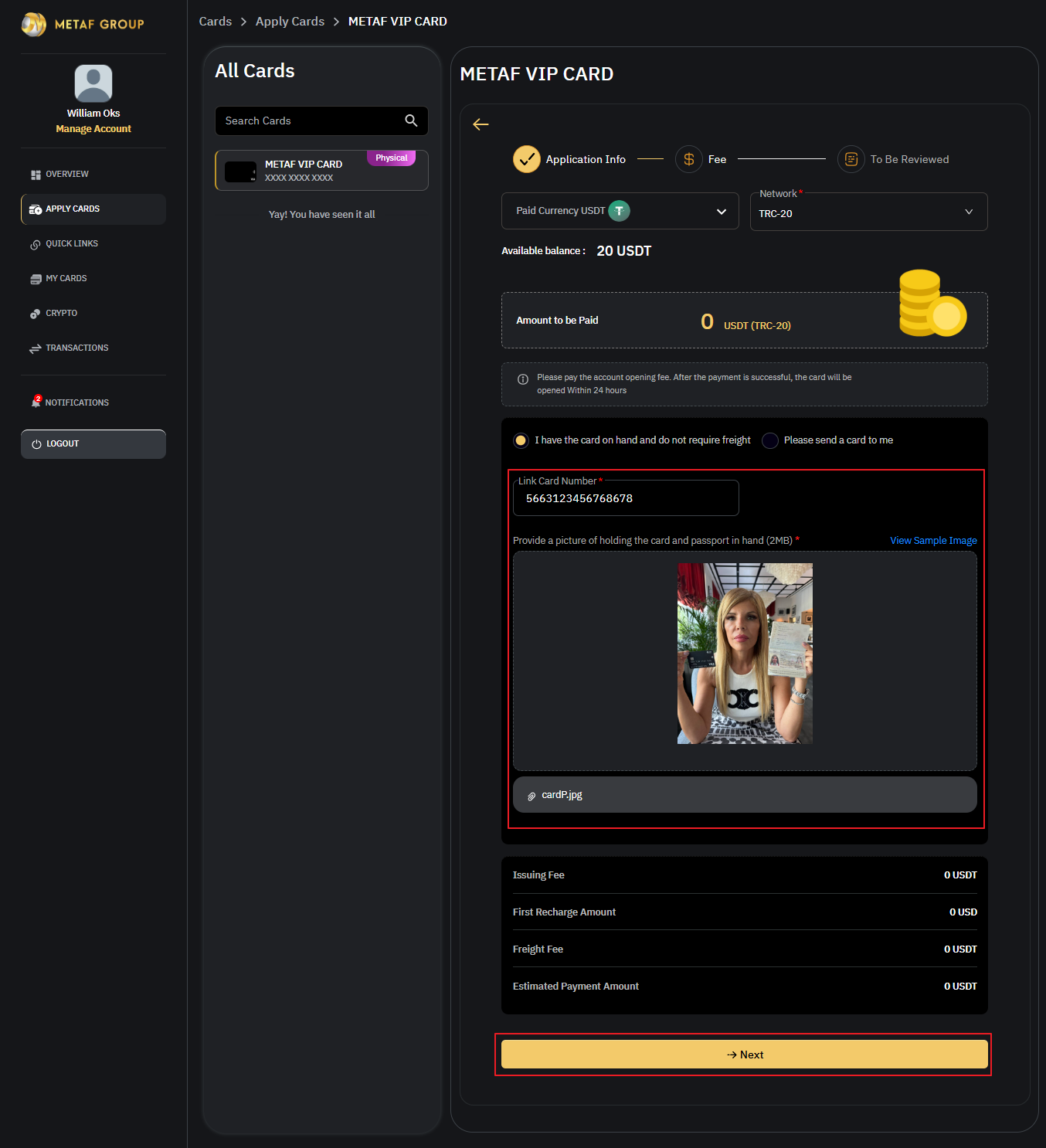Click the back arrow icon

pos(481,124)
